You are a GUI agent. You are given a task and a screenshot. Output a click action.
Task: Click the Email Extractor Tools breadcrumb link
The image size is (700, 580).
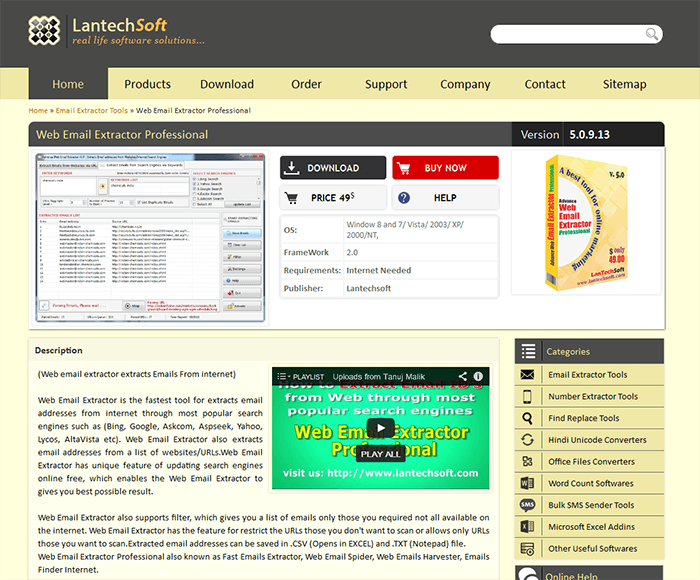(x=92, y=110)
